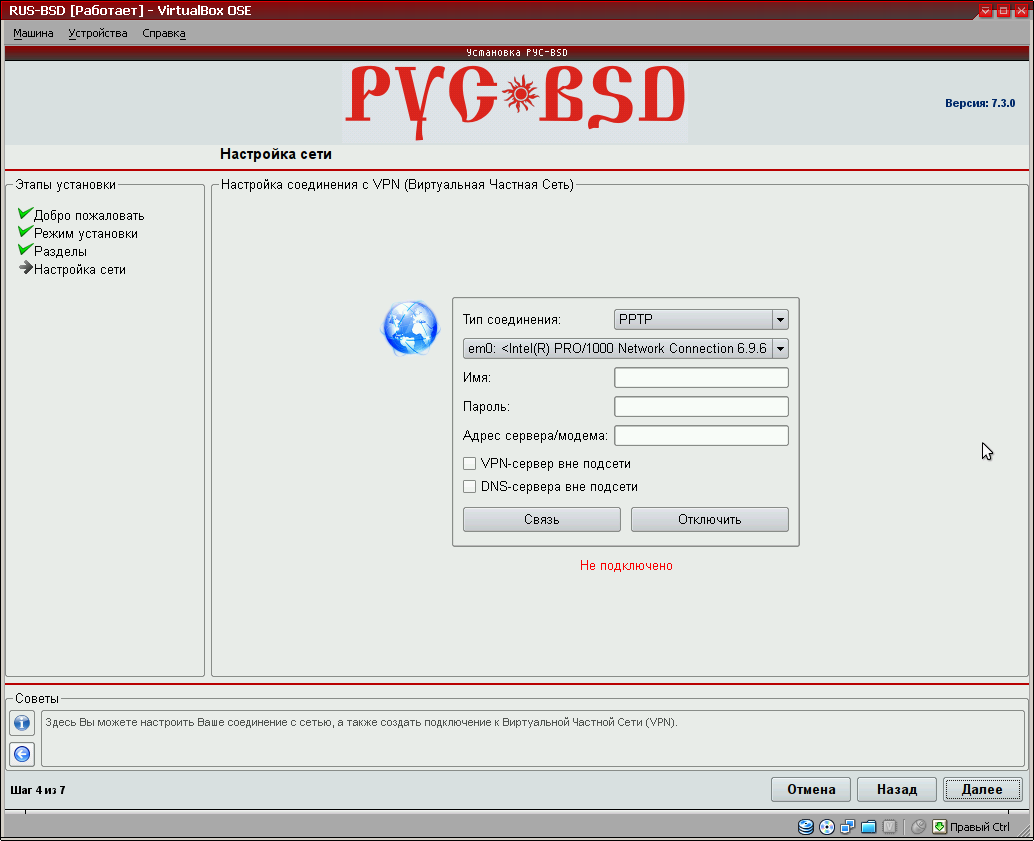The height and width of the screenshot is (841, 1034).
Task: Click the blue info icon in Советы panel
Action: point(22,723)
